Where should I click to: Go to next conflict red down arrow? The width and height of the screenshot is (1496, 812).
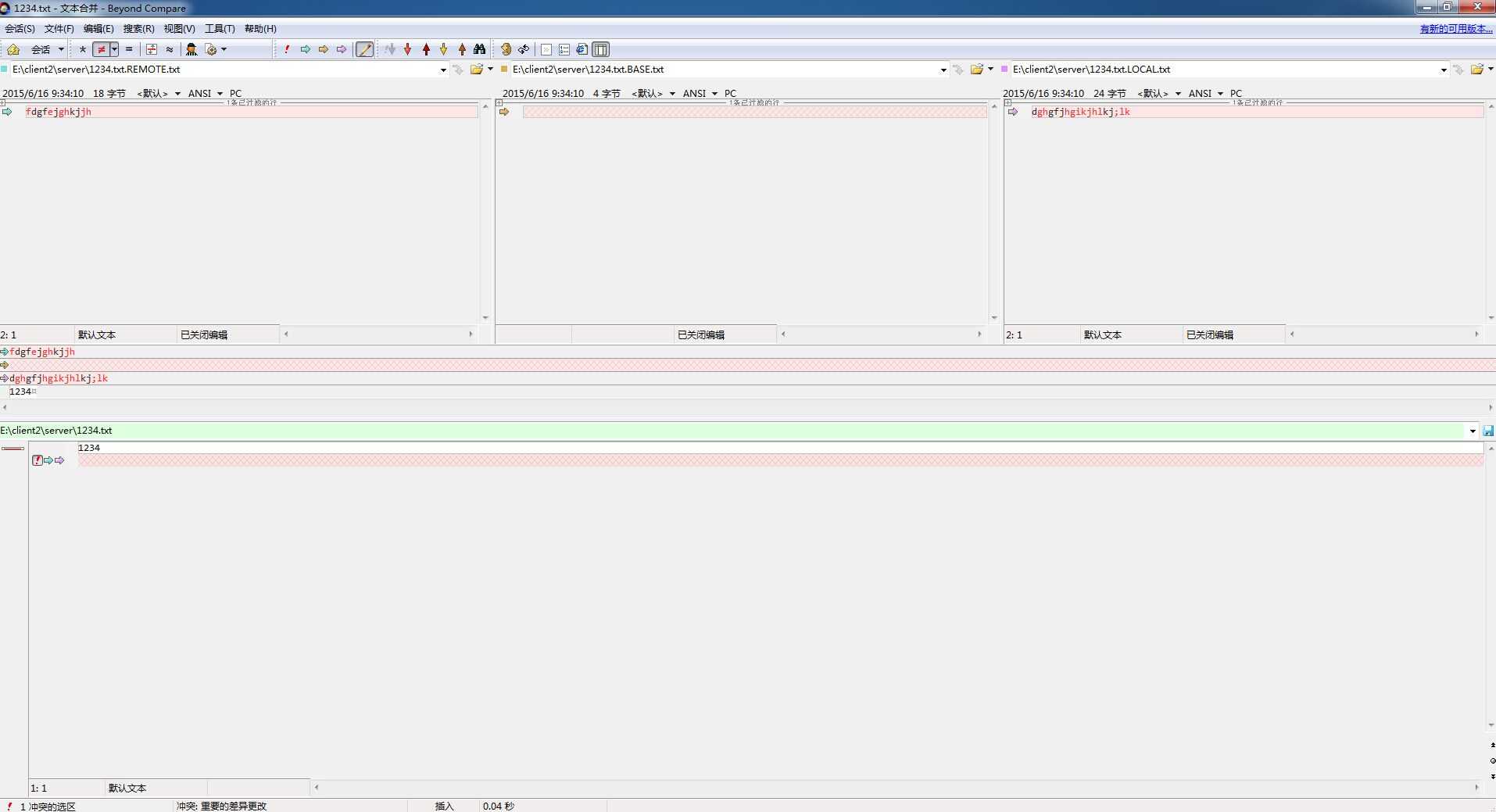tap(408, 49)
